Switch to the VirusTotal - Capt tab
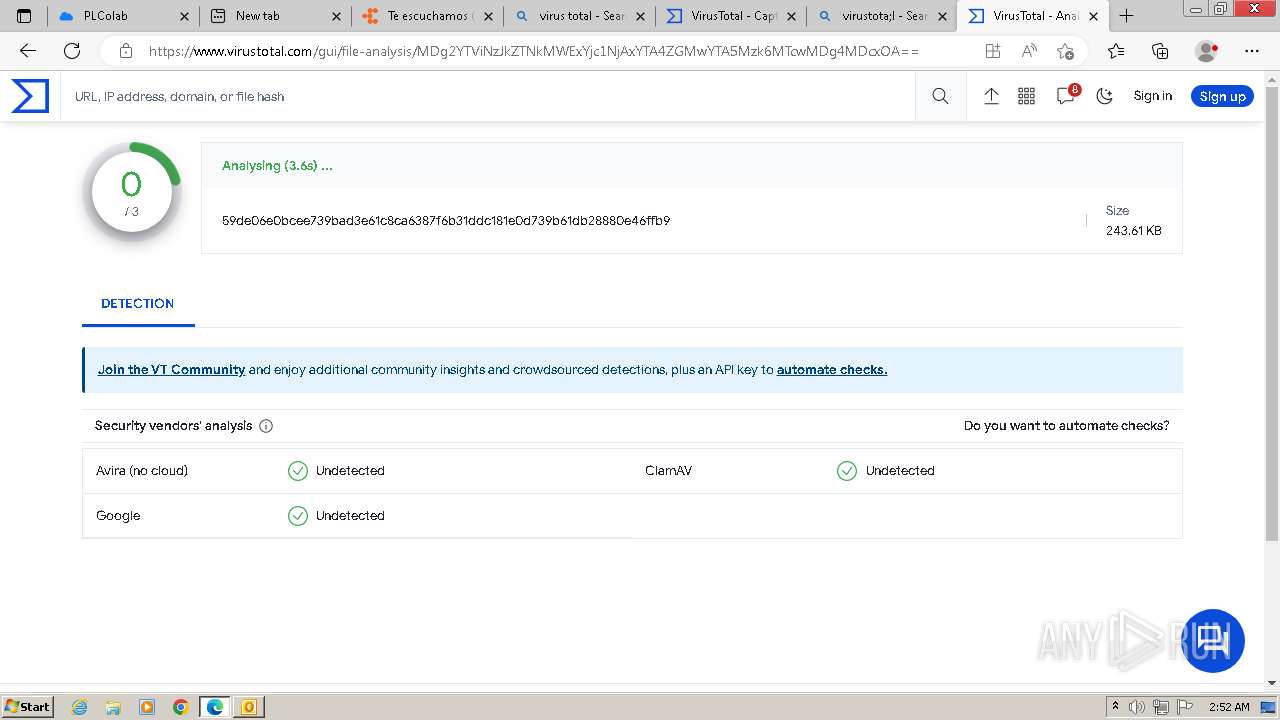 tap(731, 16)
